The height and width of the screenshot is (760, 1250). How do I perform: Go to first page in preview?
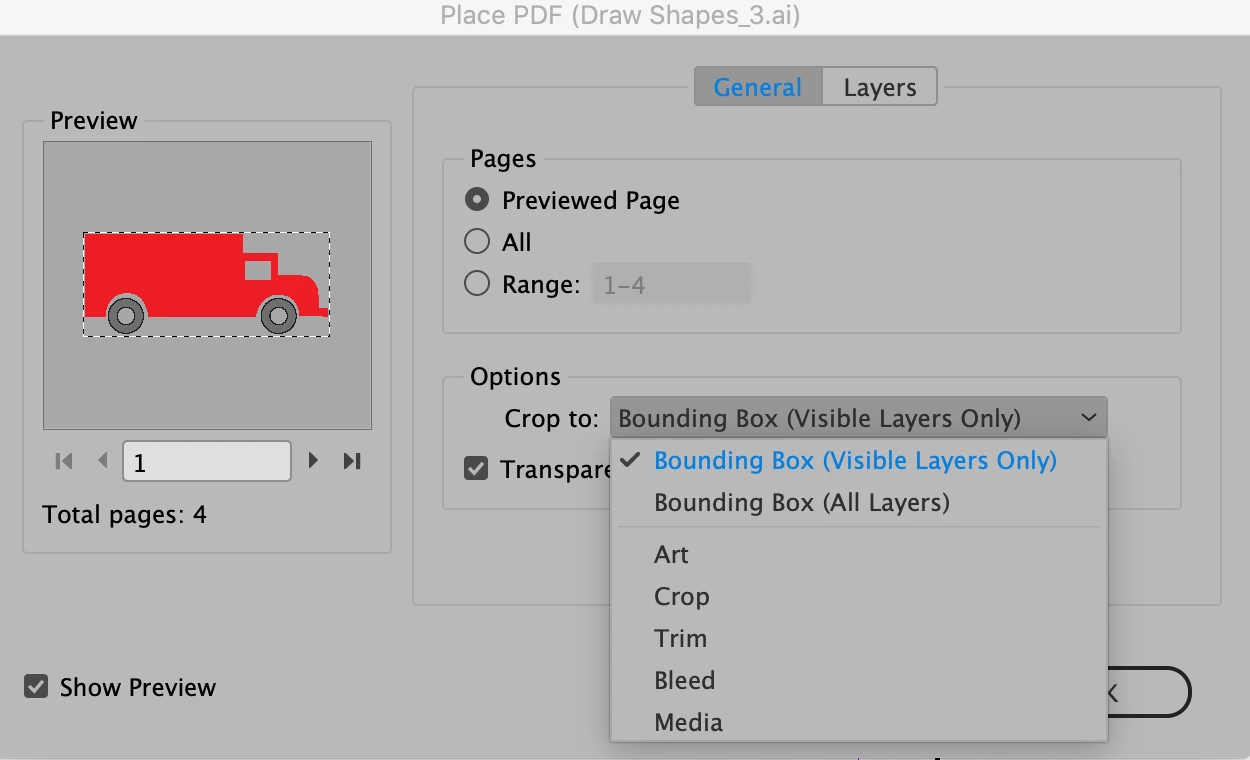[64, 461]
